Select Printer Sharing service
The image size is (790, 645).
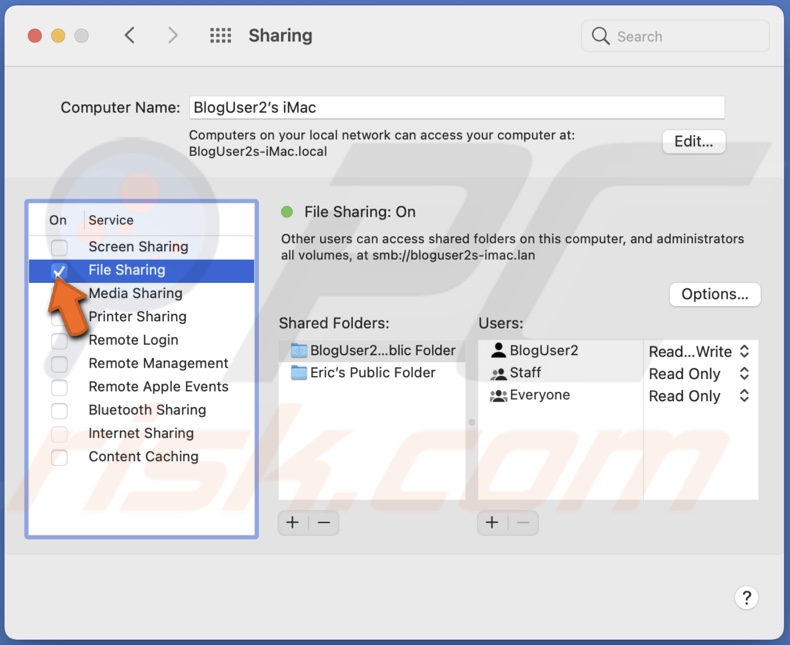[x=137, y=316]
